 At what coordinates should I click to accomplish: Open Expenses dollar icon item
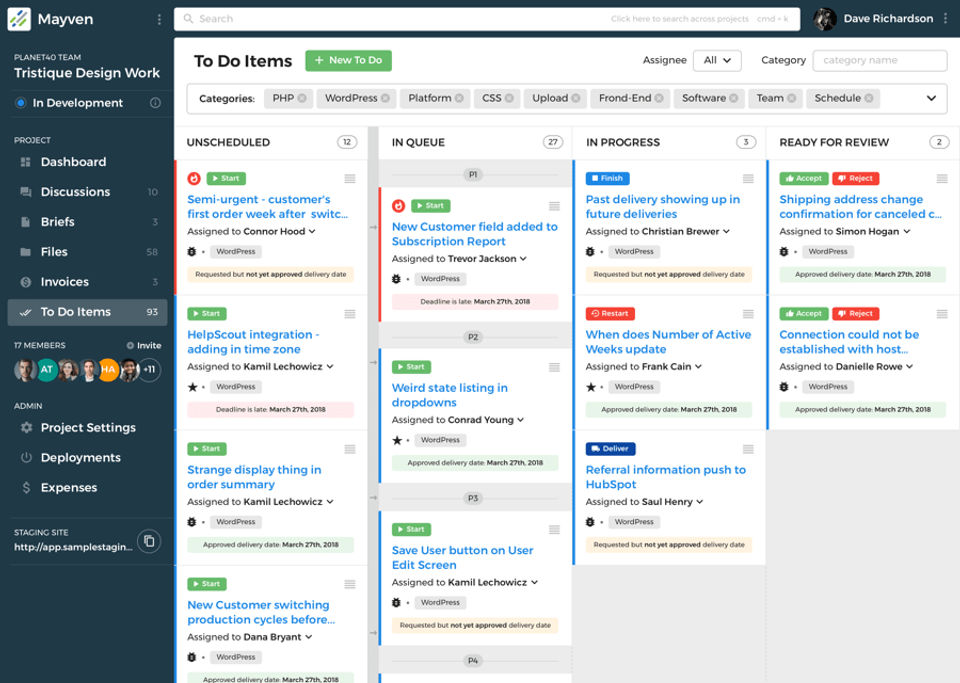87,488
